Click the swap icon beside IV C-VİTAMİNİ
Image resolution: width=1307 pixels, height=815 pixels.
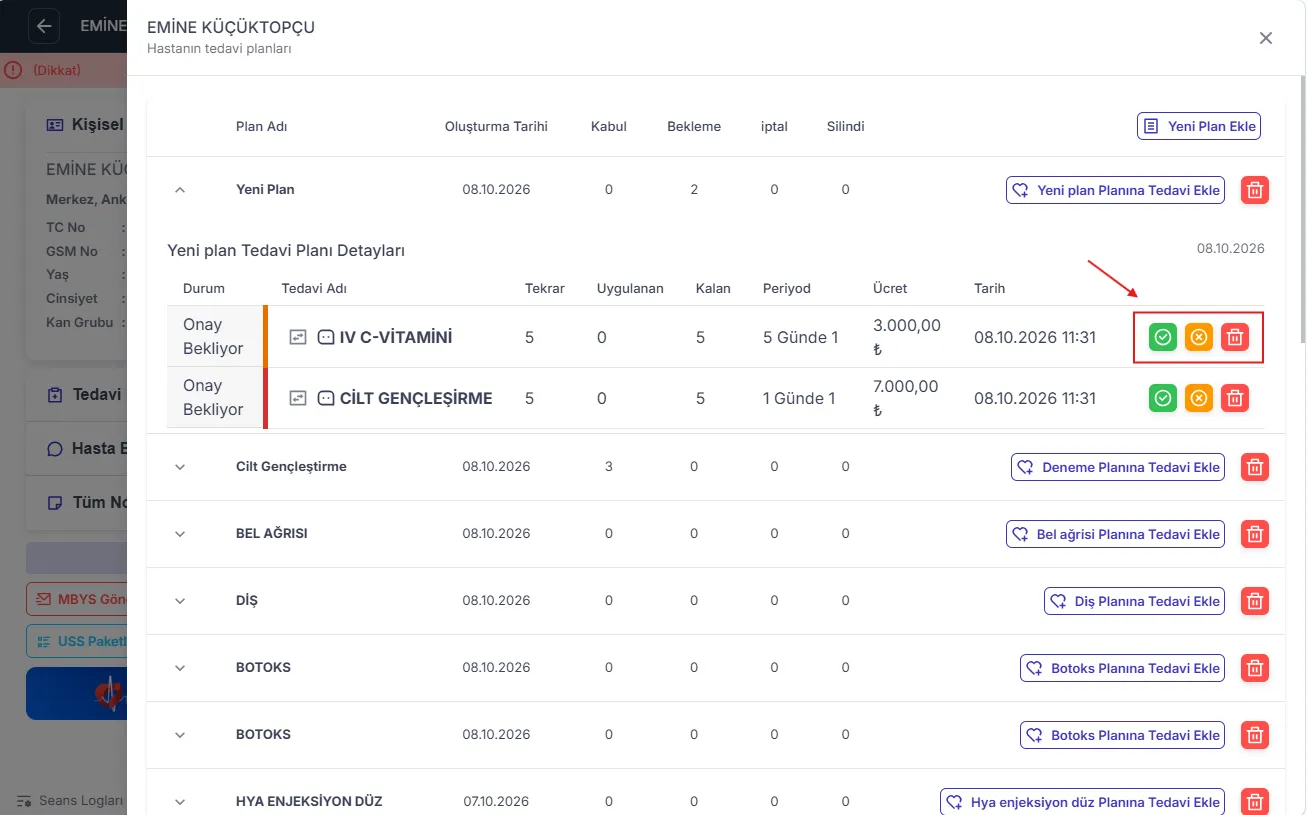[297, 337]
